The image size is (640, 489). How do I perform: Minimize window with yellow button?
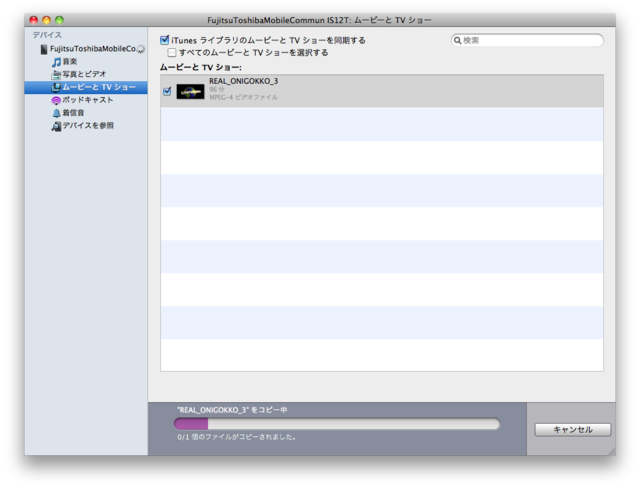(x=47, y=20)
